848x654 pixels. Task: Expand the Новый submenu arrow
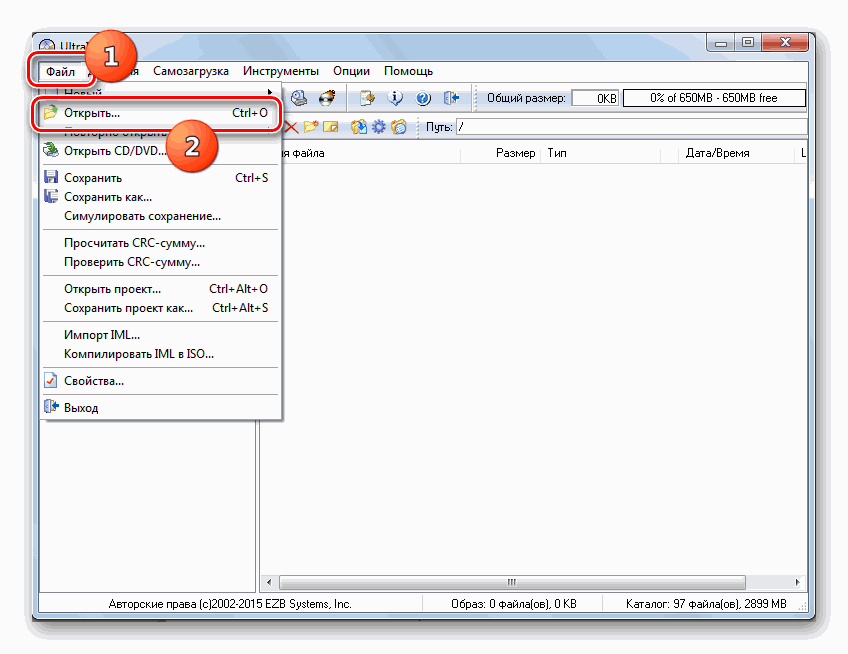pyautogui.click(x=271, y=92)
